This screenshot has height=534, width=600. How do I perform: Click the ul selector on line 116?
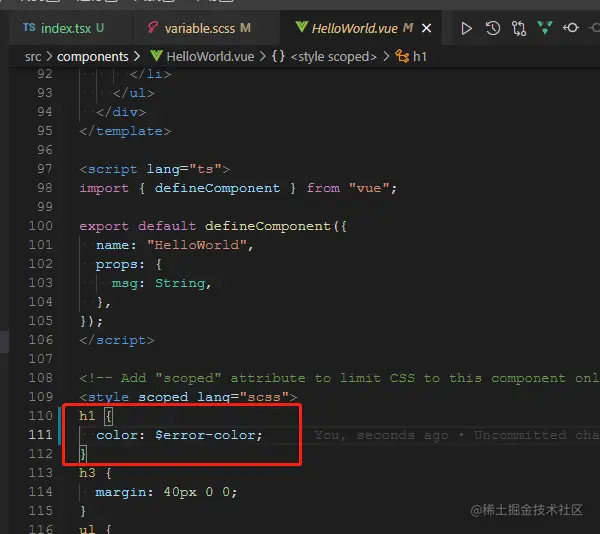pyautogui.click(x=87, y=529)
